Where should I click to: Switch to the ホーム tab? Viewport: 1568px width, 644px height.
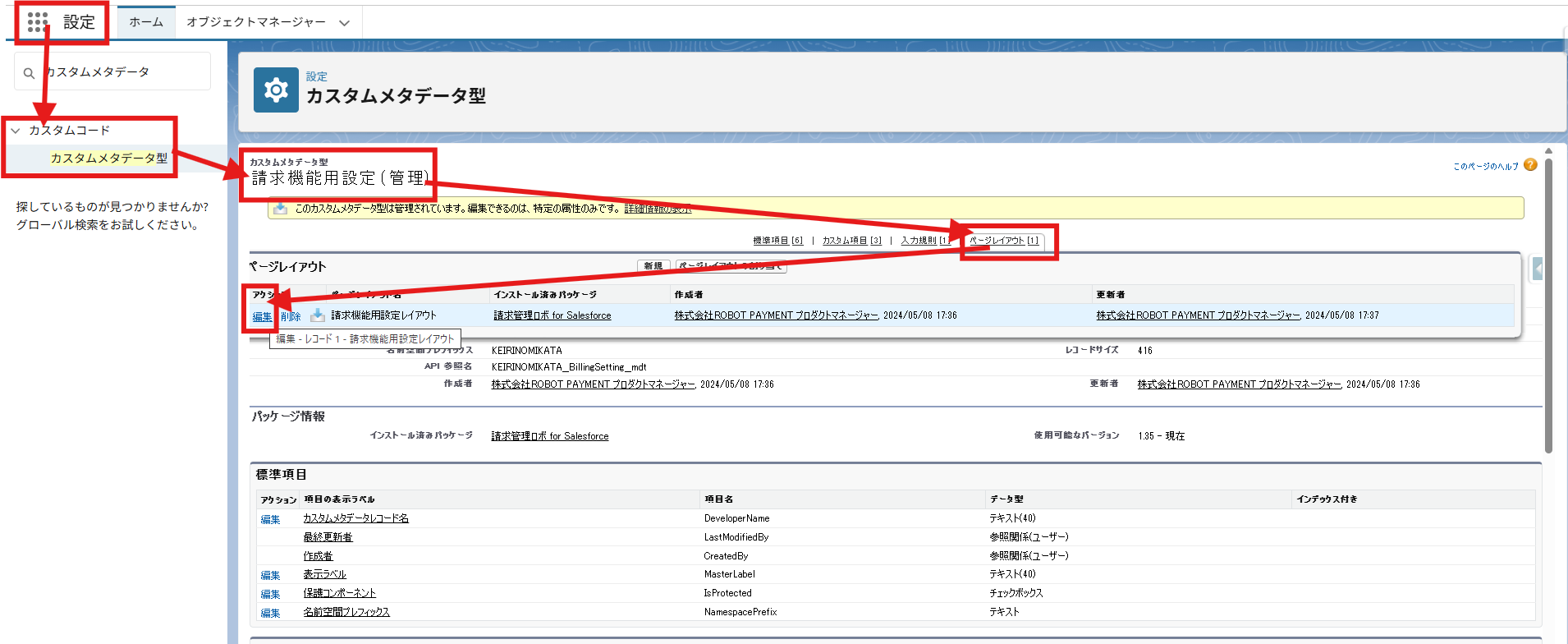[x=146, y=22]
